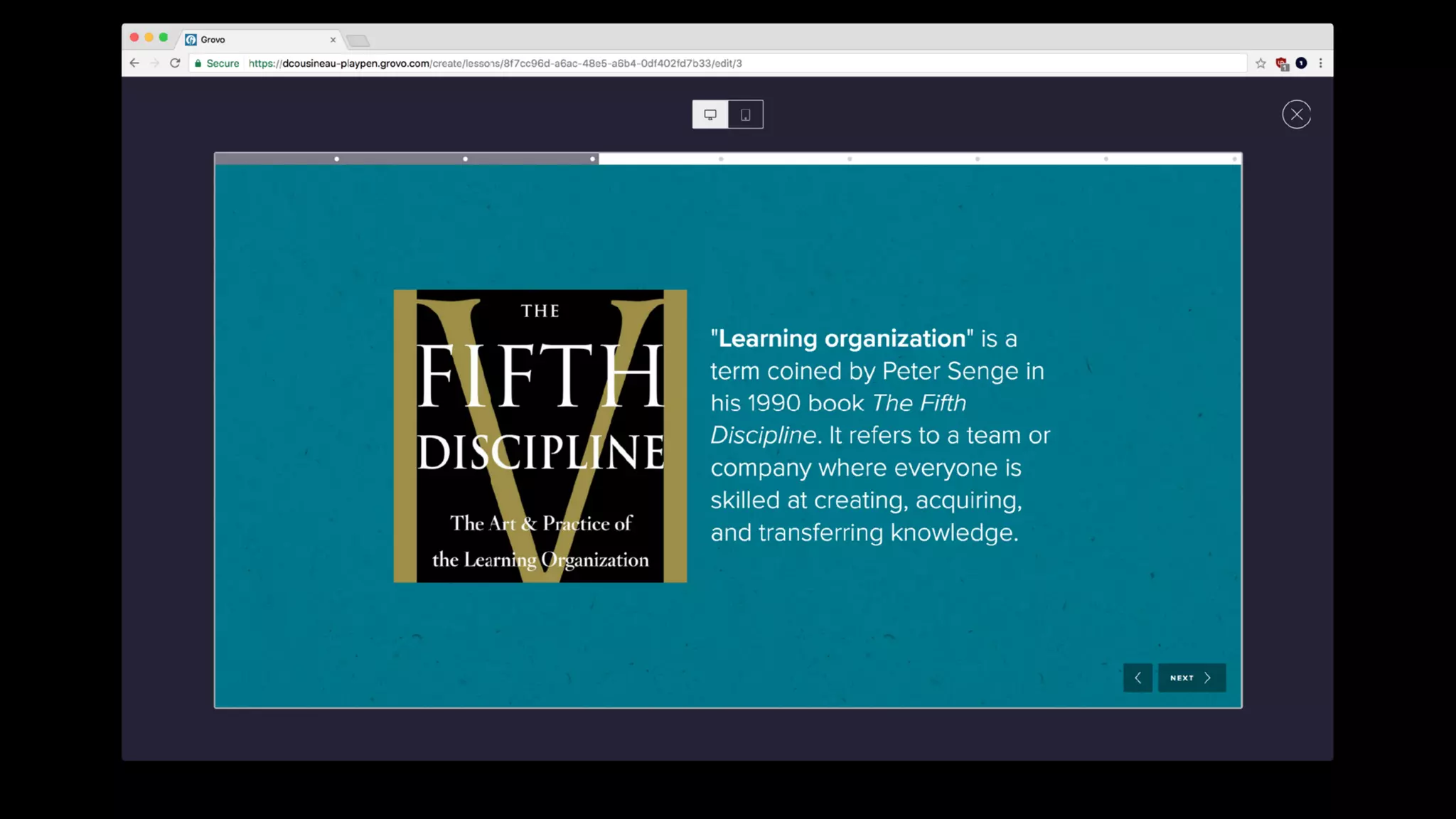Click The Fifth Discipline book cover image

(x=540, y=436)
